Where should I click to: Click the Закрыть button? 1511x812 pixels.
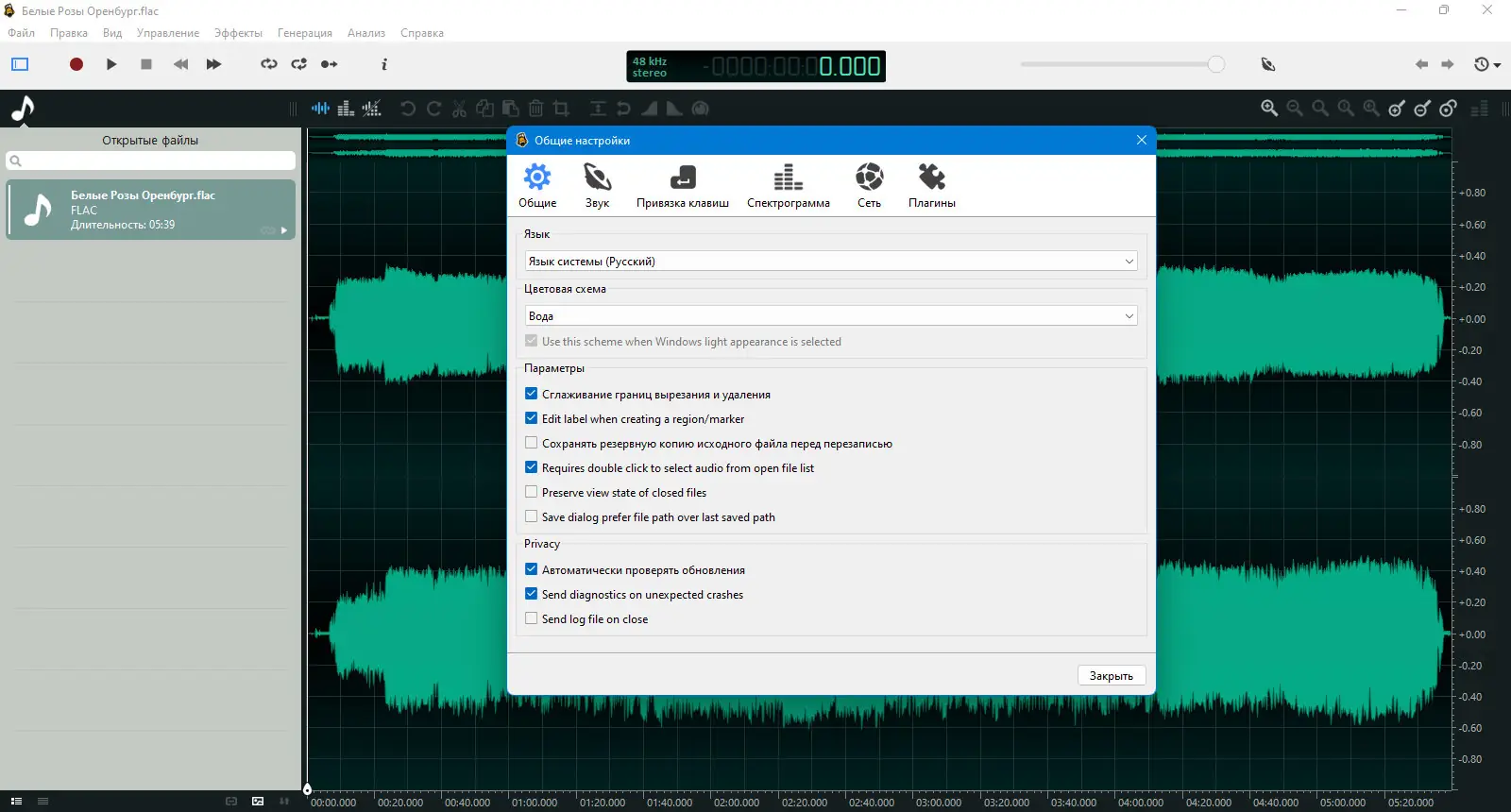click(1111, 676)
